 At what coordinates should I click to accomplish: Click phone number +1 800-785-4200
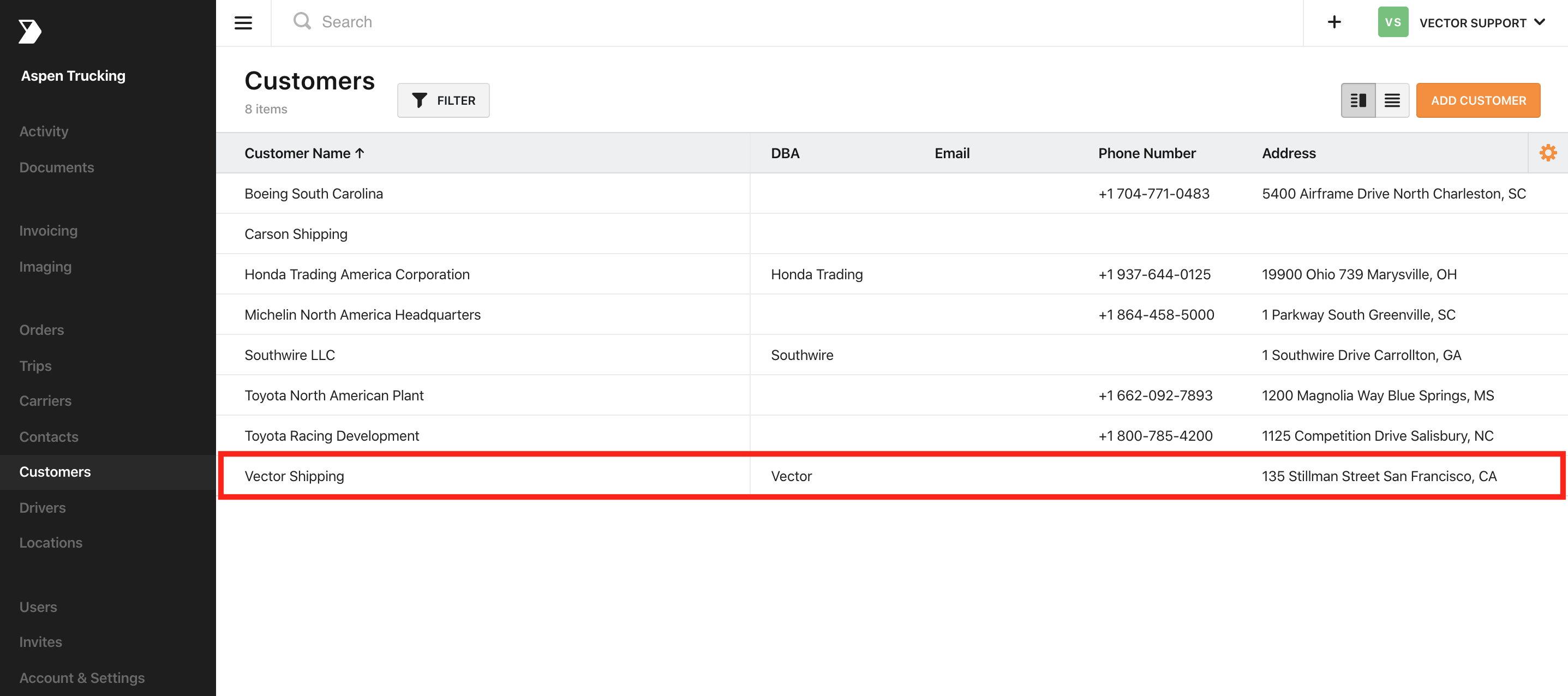1156,436
